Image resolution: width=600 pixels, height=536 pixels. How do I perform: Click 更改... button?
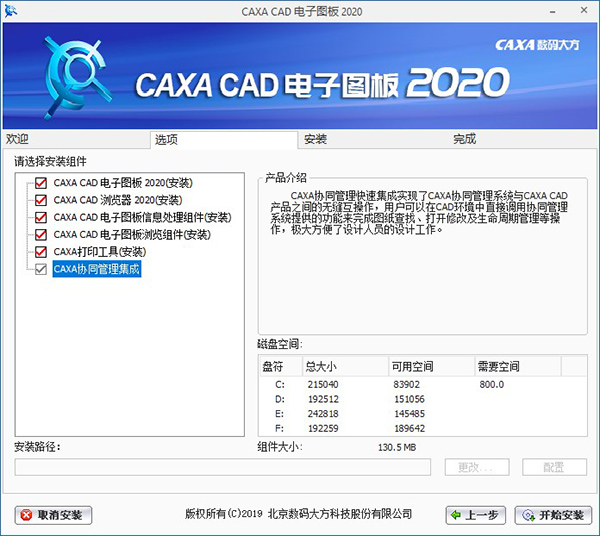coord(477,467)
